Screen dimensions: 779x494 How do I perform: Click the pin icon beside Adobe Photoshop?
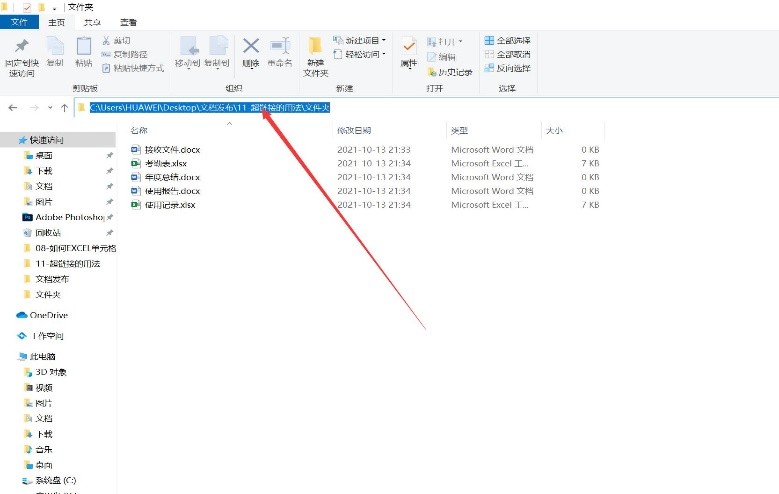[110, 217]
